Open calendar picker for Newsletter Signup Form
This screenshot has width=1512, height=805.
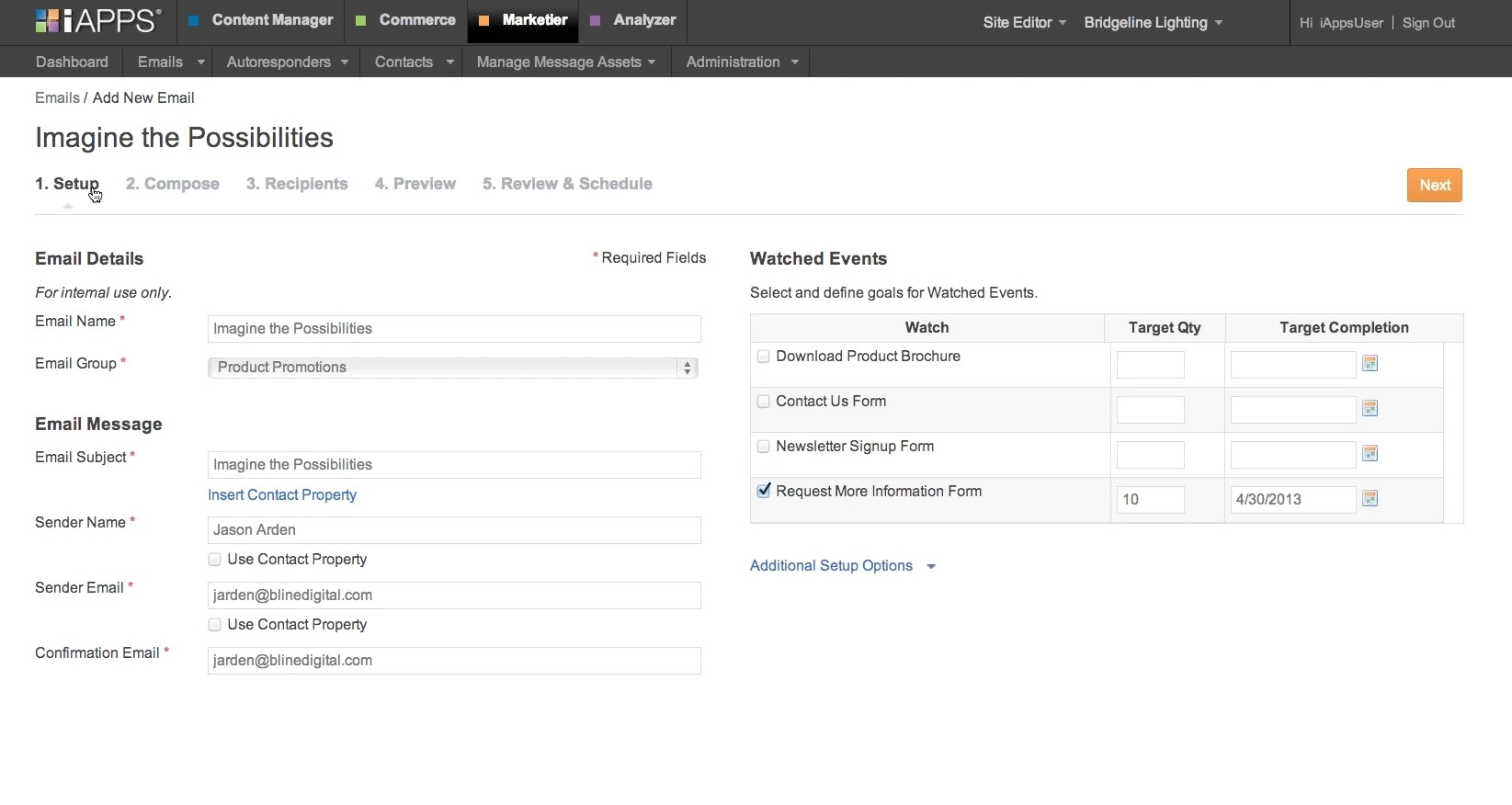1370,454
